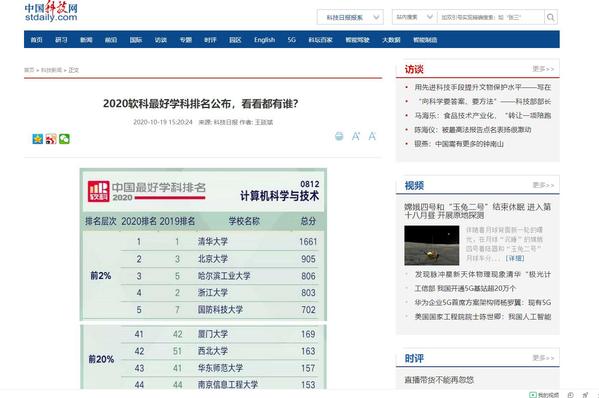
Task: Open the 科坛百家 nav item
Action: click(x=320, y=40)
